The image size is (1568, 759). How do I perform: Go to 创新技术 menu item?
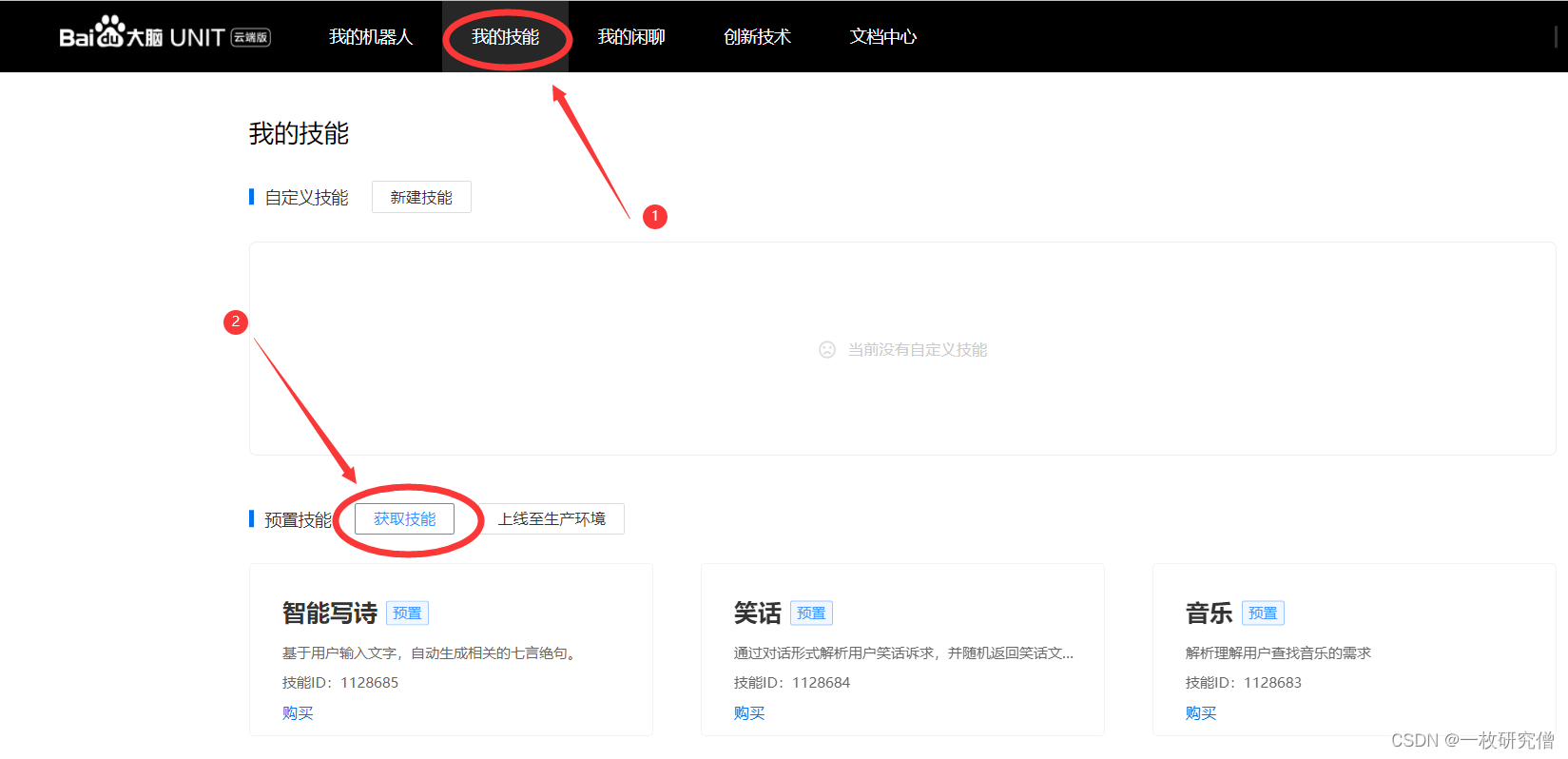(757, 37)
